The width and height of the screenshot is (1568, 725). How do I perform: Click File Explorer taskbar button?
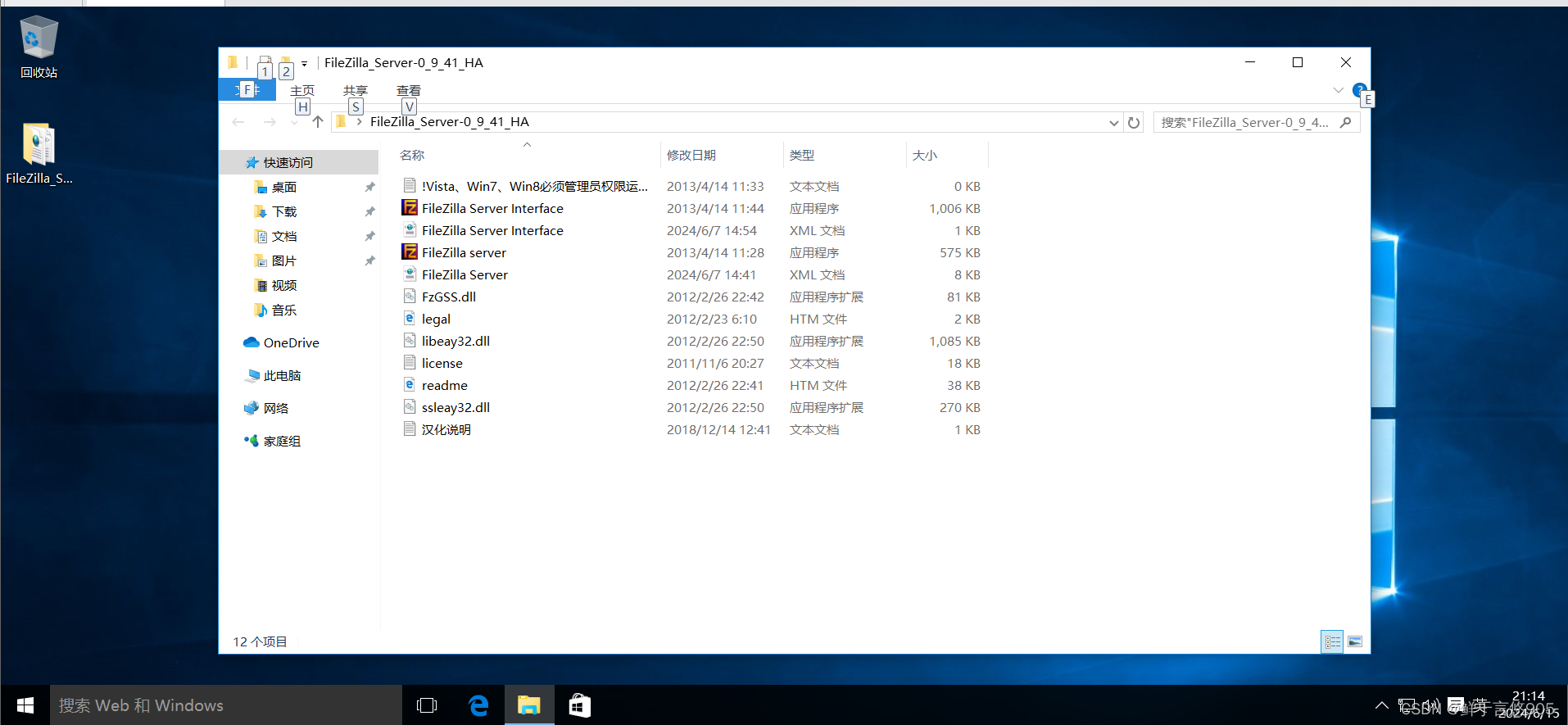point(529,705)
